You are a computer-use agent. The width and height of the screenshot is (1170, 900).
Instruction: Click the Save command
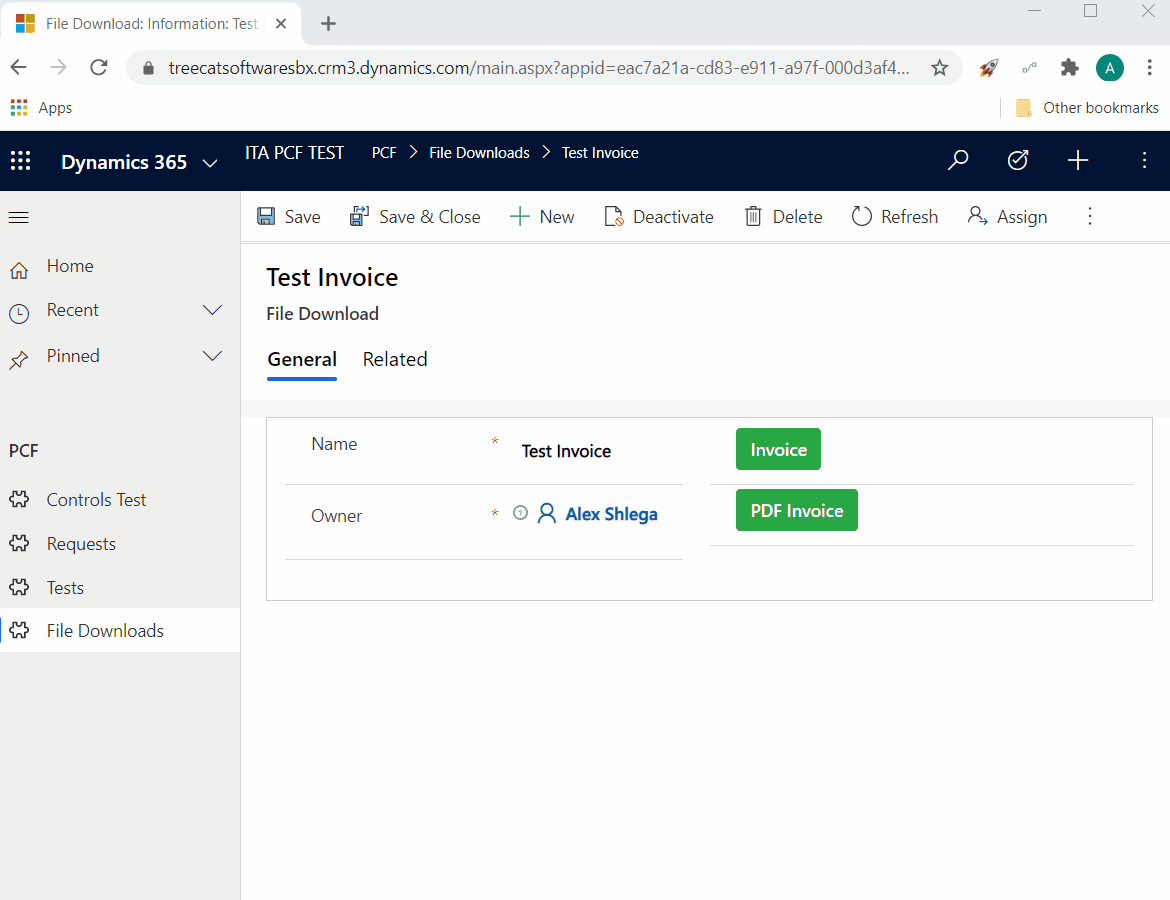[x=289, y=216]
